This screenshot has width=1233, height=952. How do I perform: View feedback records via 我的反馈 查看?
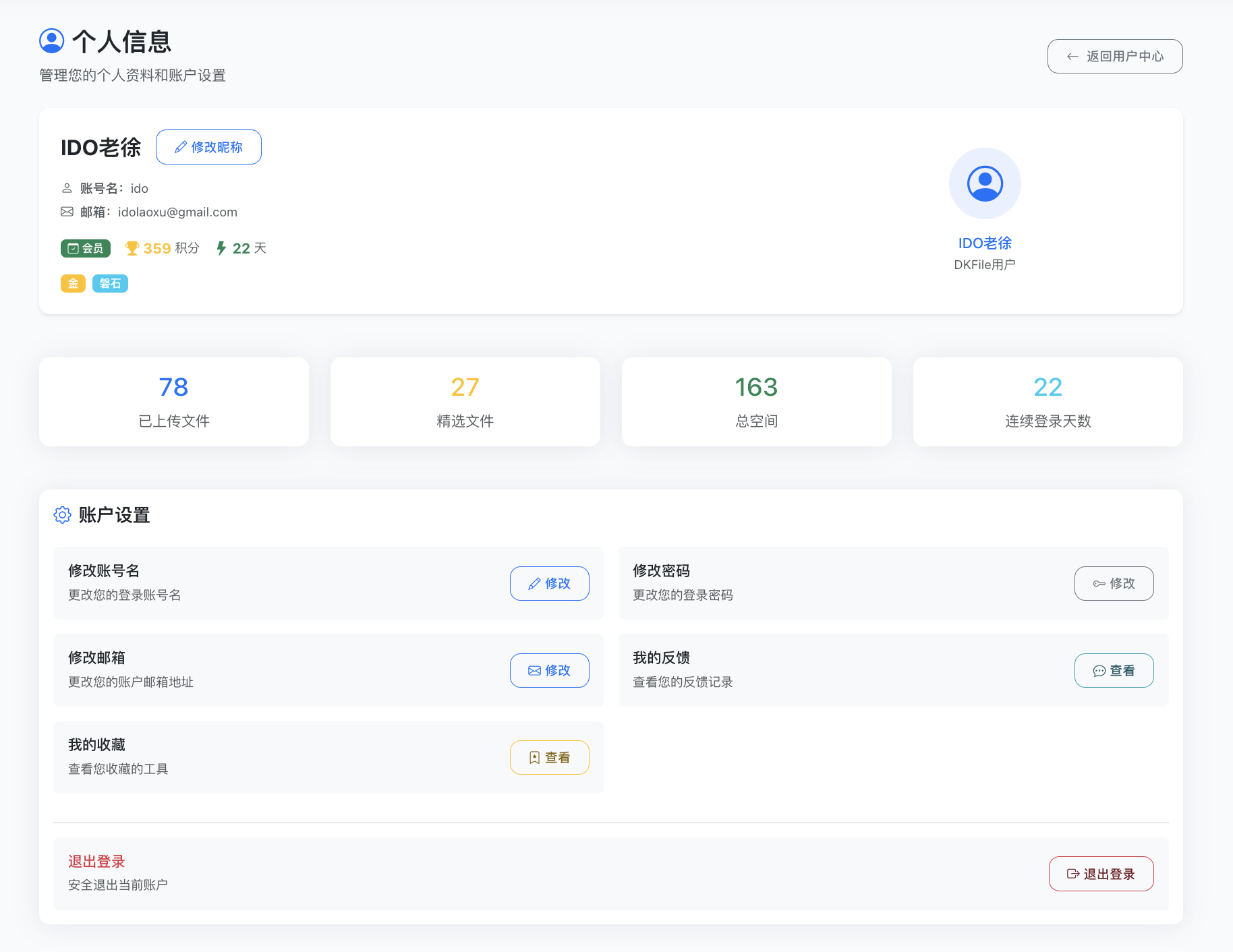[x=1113, y=670]
